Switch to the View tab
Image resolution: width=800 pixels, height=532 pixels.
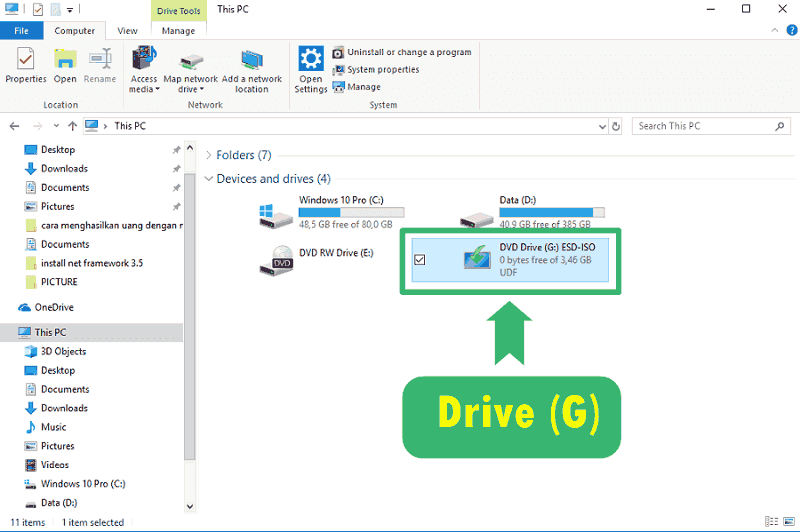[127, 31]
